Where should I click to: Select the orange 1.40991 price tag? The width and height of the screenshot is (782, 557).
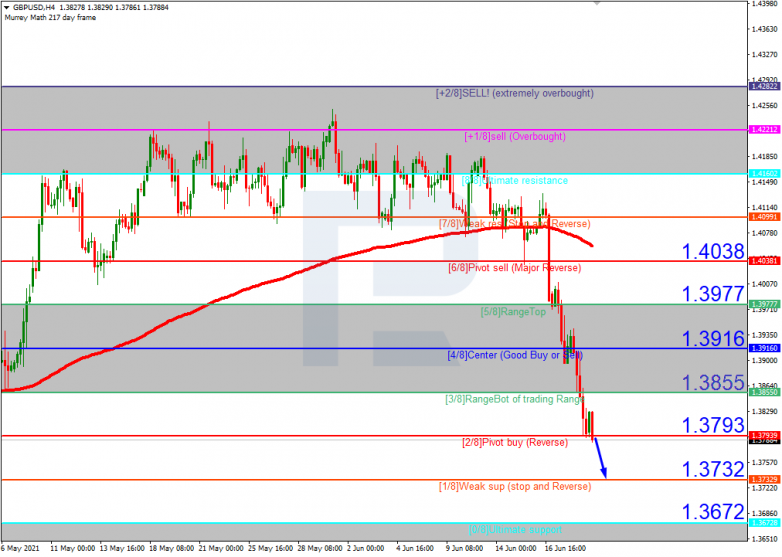click(764, 217)
